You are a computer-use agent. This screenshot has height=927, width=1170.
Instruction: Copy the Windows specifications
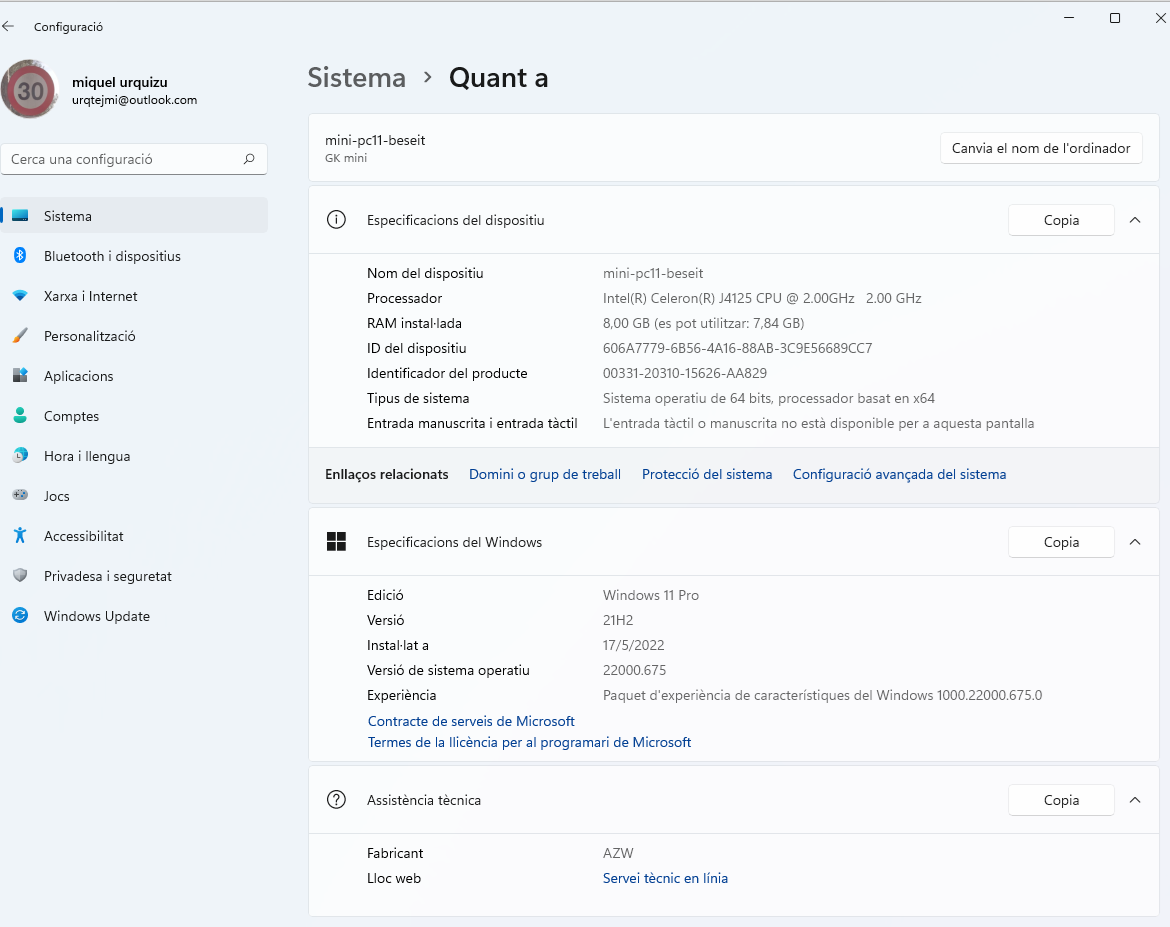[x=1061, y=542]
